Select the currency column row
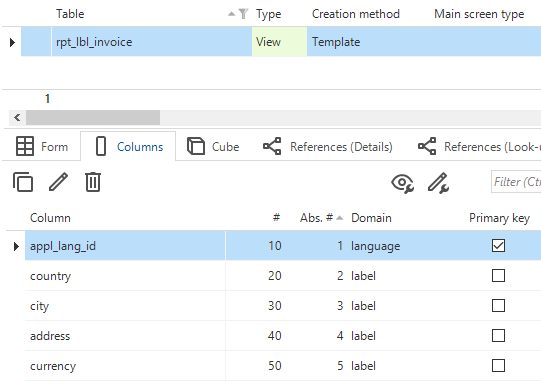541x387 pixels. [283, 366]
